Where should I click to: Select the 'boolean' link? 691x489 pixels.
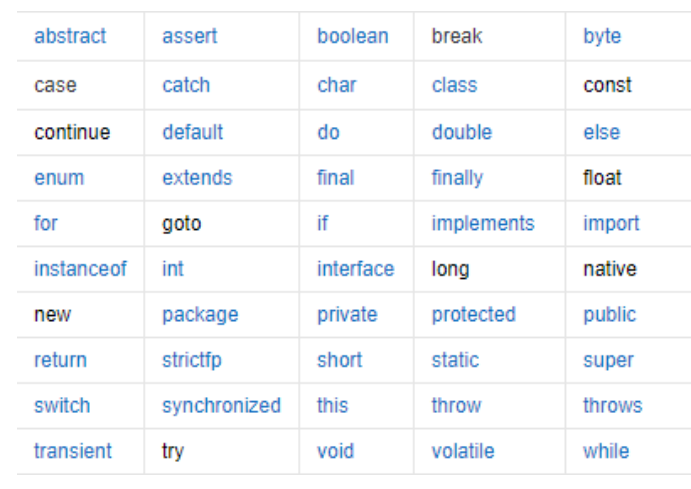click(353, 36)
